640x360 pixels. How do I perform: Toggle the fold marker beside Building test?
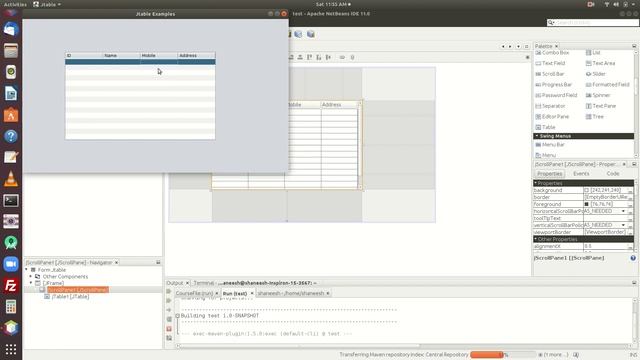(x=178, y=316)
